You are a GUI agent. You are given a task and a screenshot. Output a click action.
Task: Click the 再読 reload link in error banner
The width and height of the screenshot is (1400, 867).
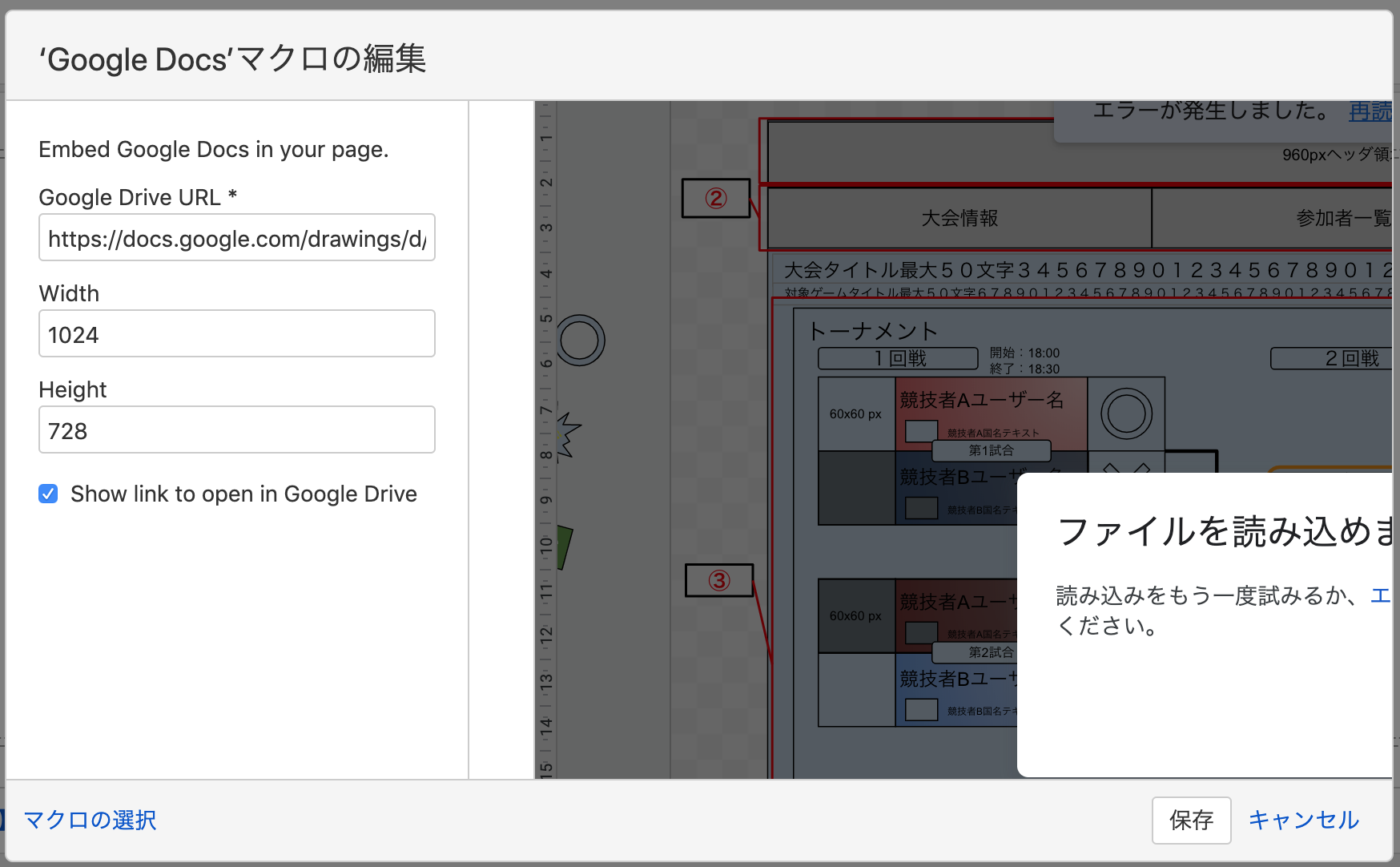click(x=1370, y=111)
